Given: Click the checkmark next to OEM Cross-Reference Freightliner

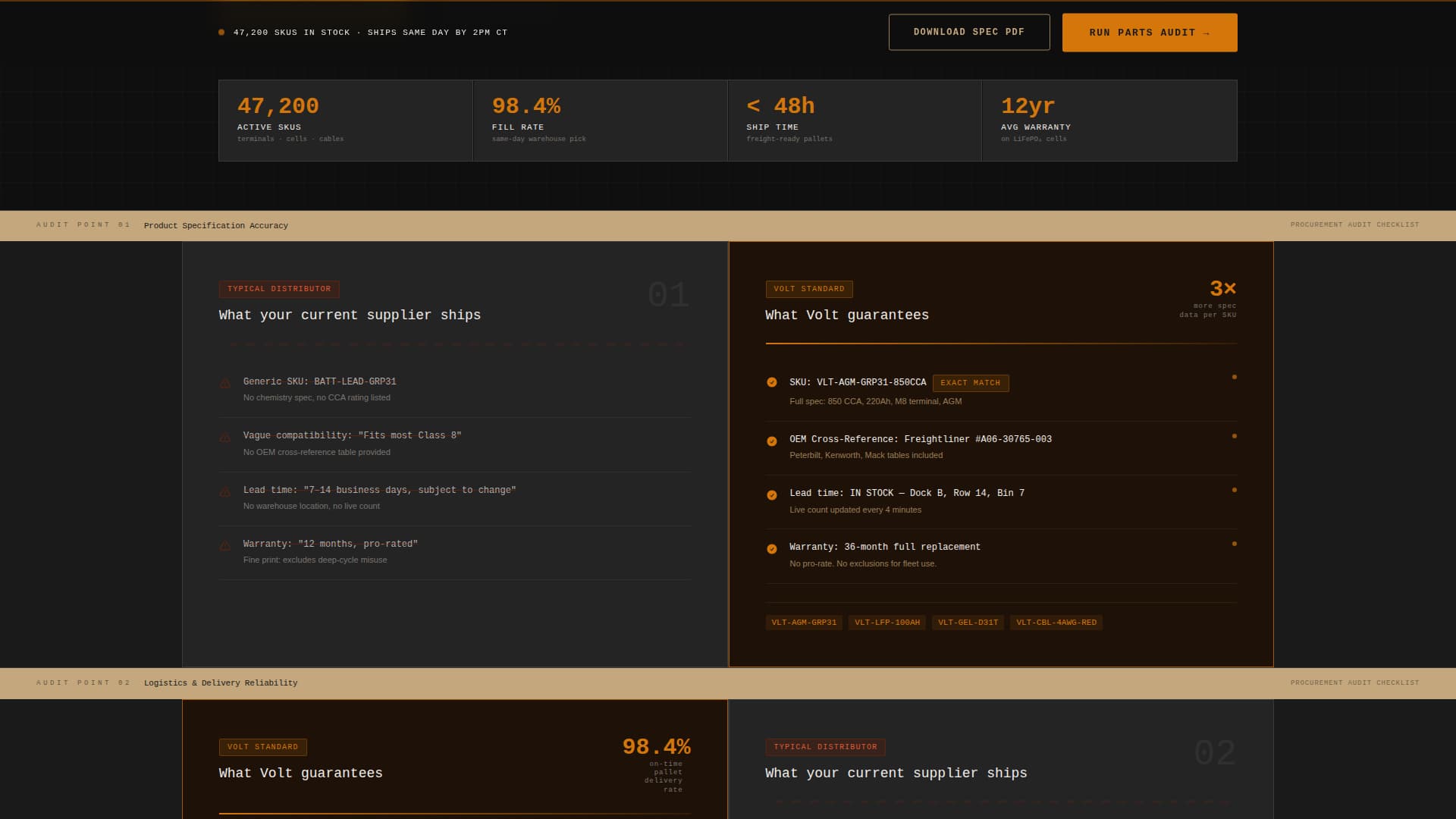Looking at the screenshot, I should point(773,440).
